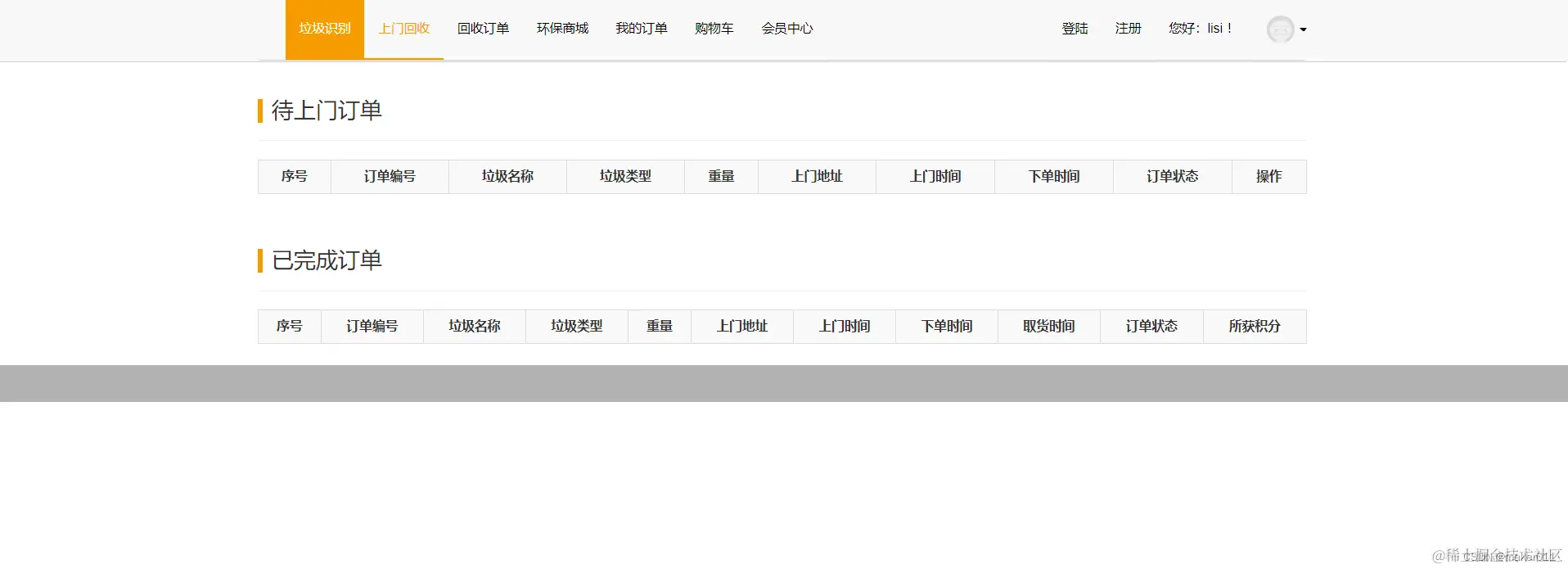This screenshot has width=1568, height=569.
Task: Click the 待上门订单 section heading
Action: (x=327, y=111)
